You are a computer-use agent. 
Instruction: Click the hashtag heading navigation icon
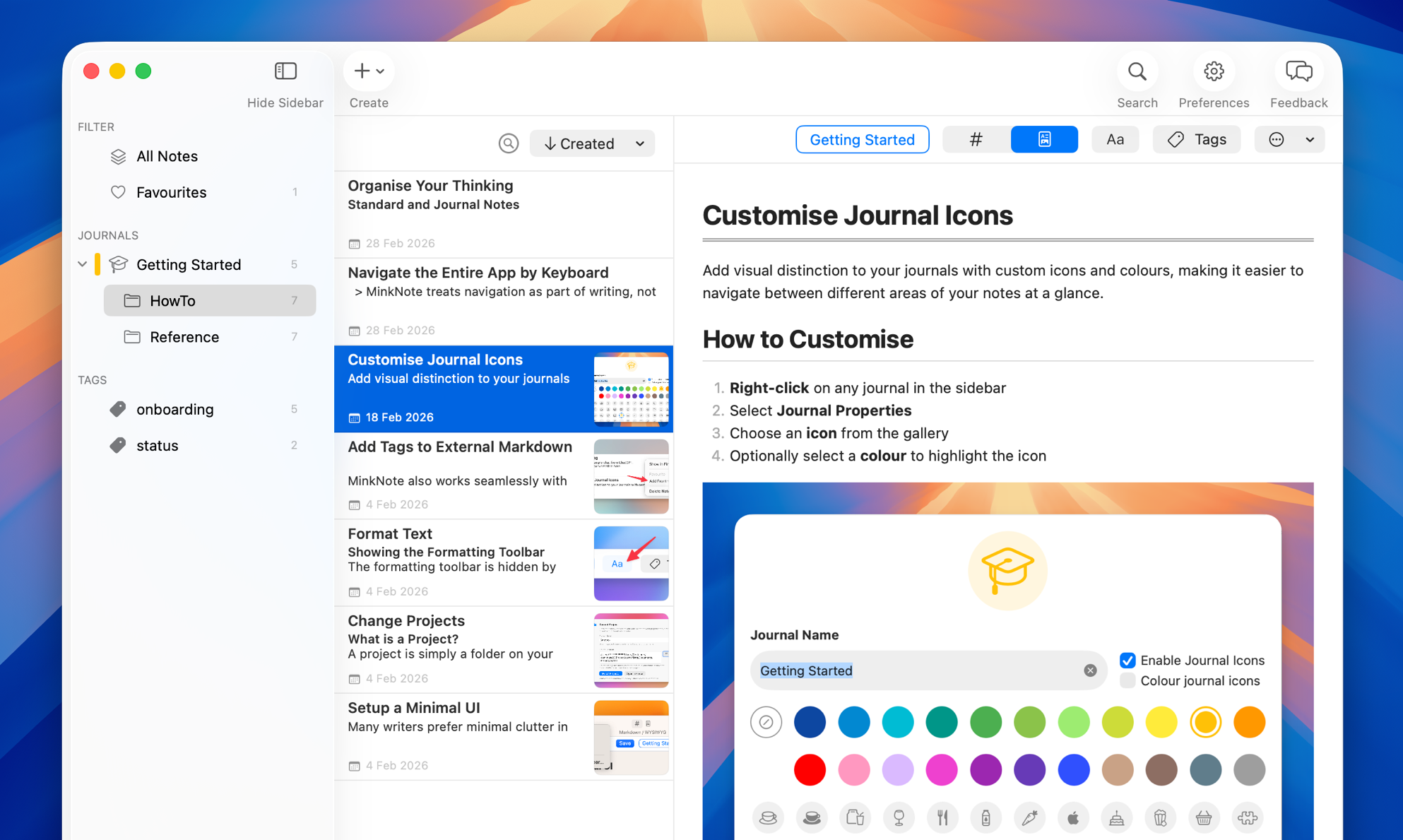tap(975, 139)
